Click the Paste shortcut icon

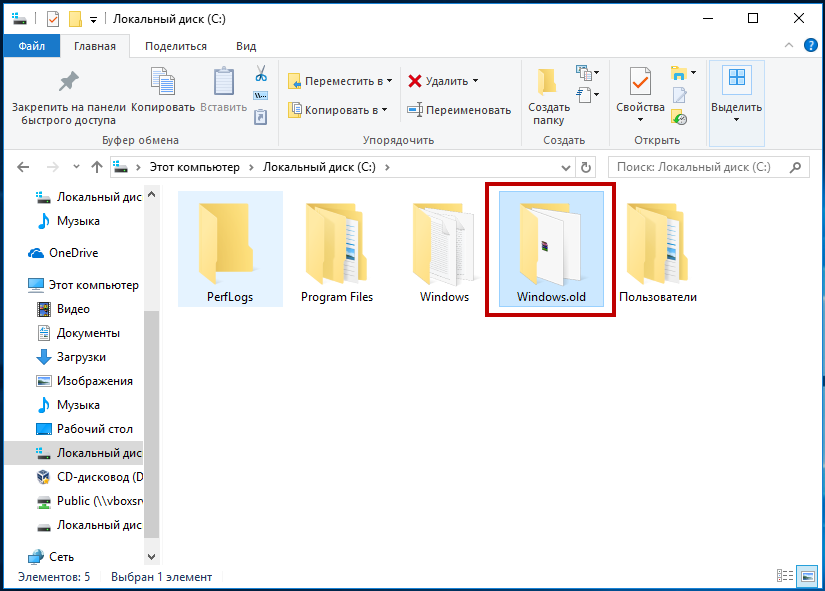(x=260, y=116)
